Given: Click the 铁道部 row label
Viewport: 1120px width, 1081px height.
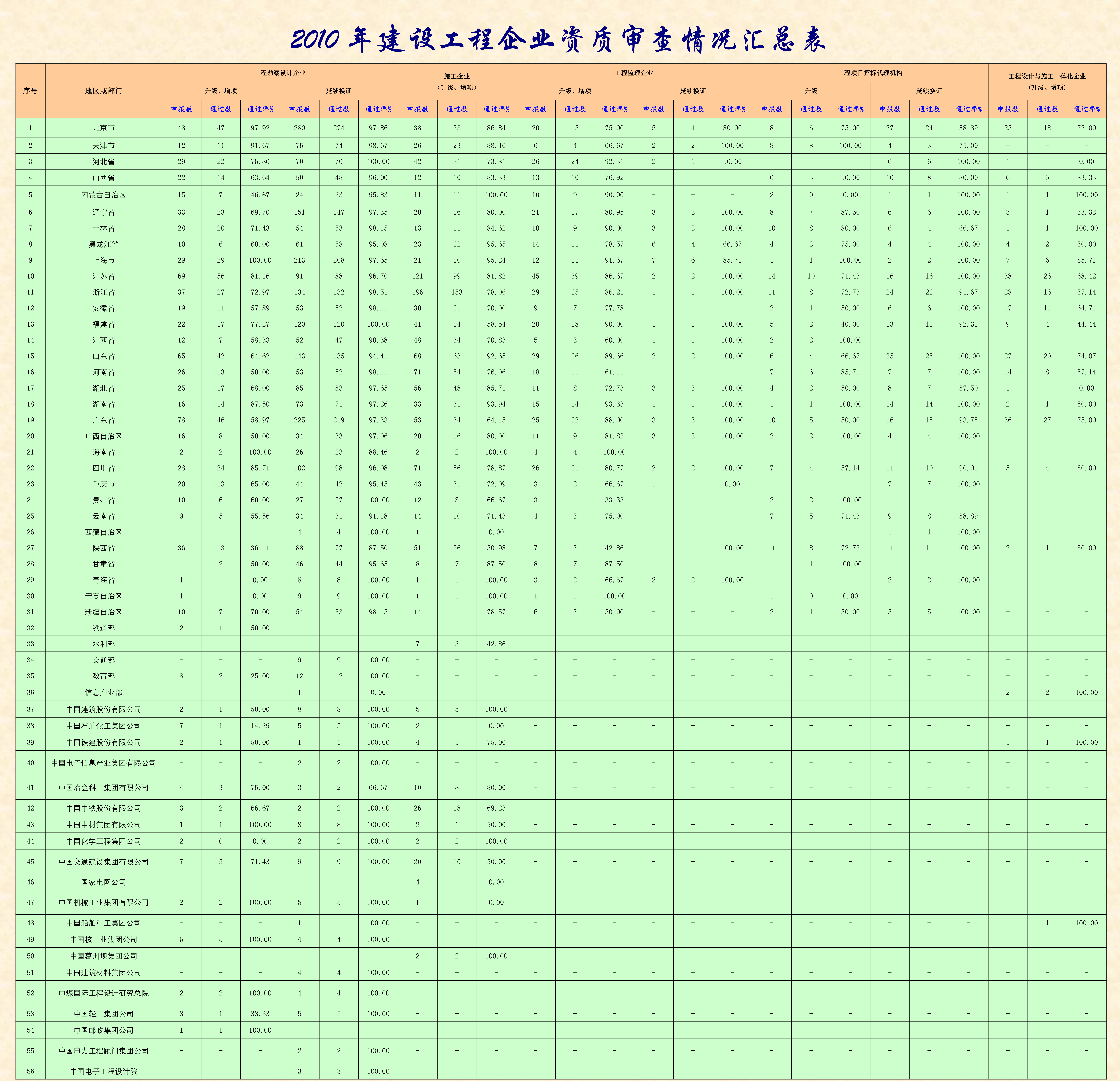Looking at the screenshot, I should [104, 628].
